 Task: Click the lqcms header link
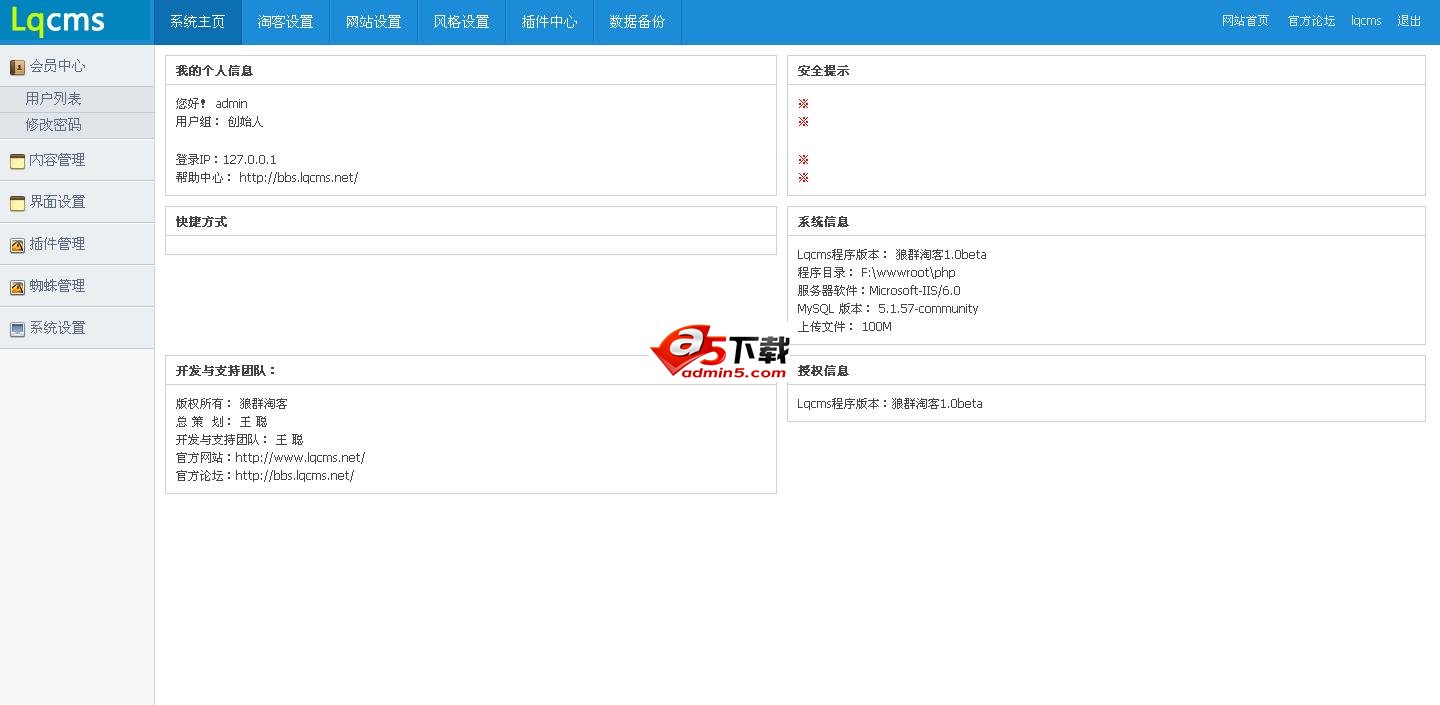[1366, 21]
